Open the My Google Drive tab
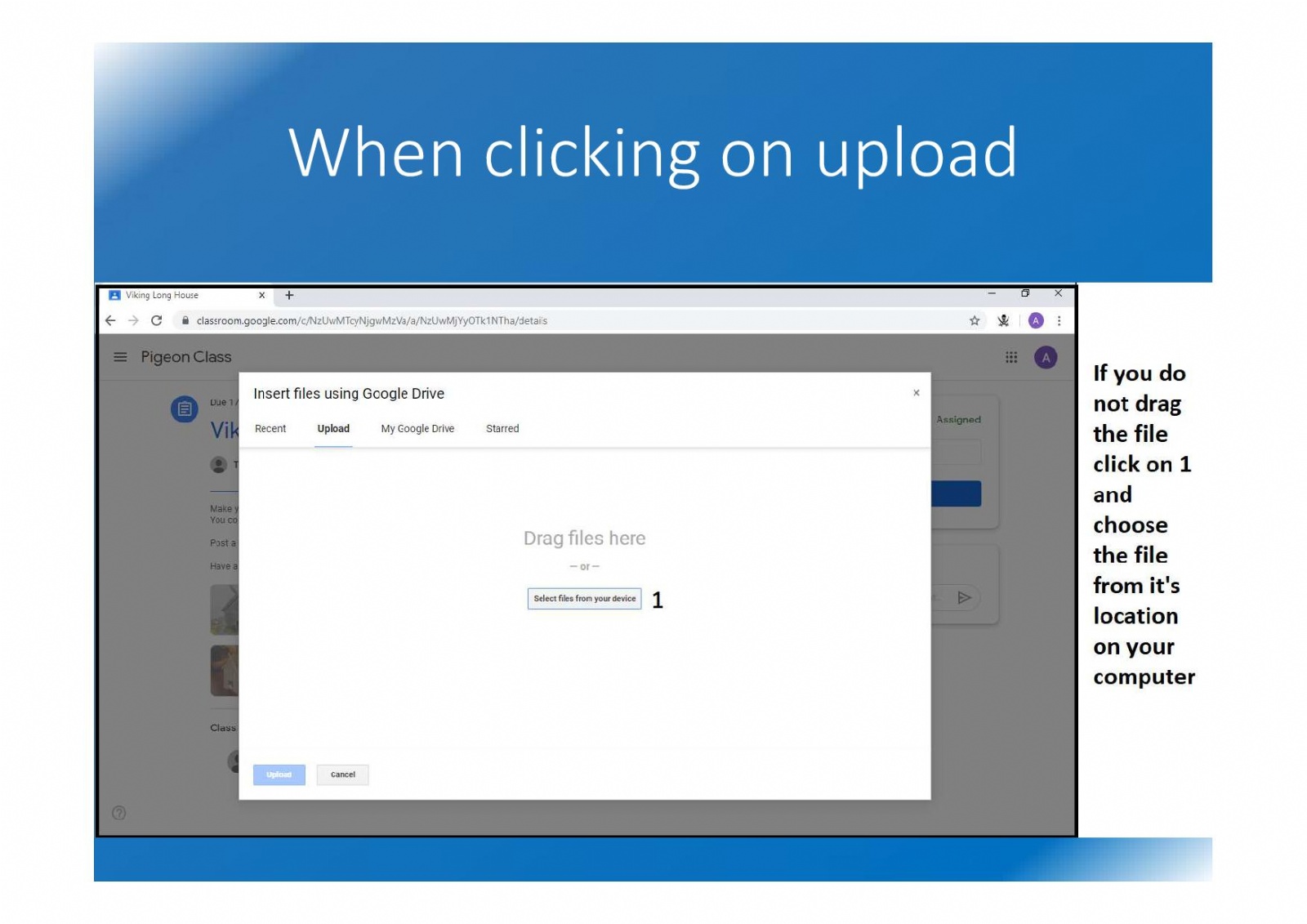This screenshot has height=924, width=1307. (x=417, y=428)
